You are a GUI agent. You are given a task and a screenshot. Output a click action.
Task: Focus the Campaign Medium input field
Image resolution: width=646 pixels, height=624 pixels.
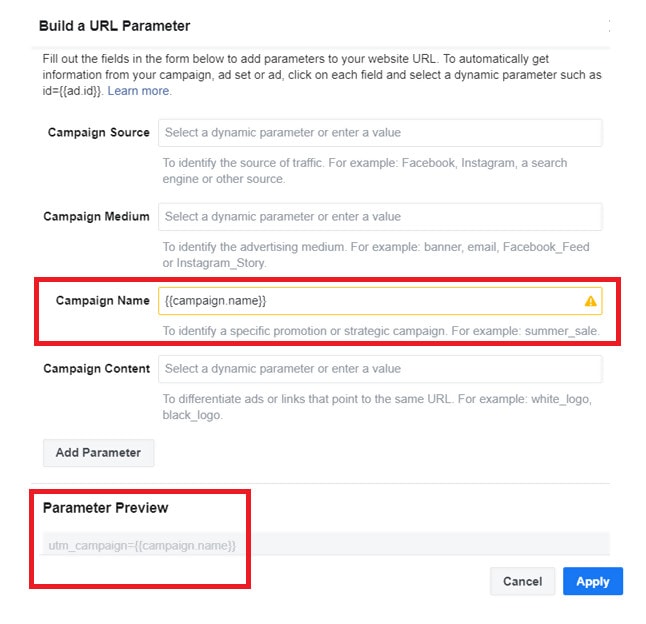[380, 217]
